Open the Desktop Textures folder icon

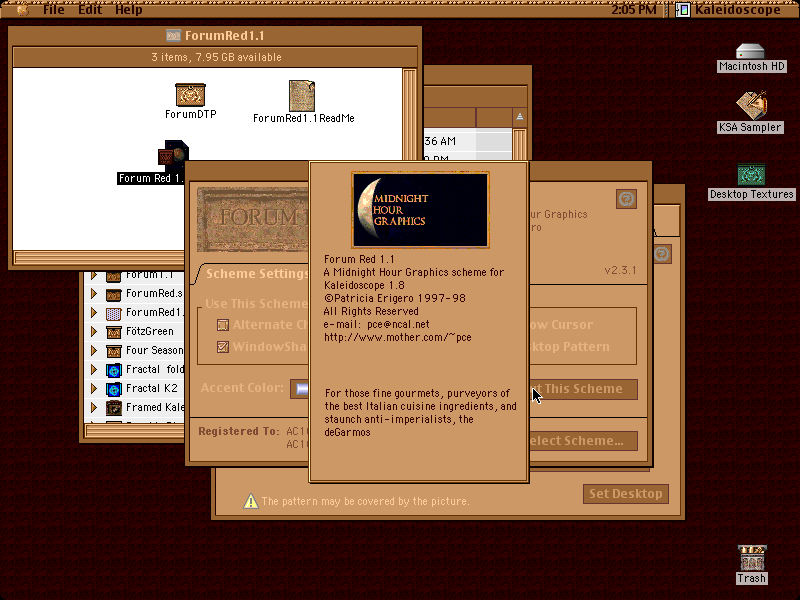(751, 175)
